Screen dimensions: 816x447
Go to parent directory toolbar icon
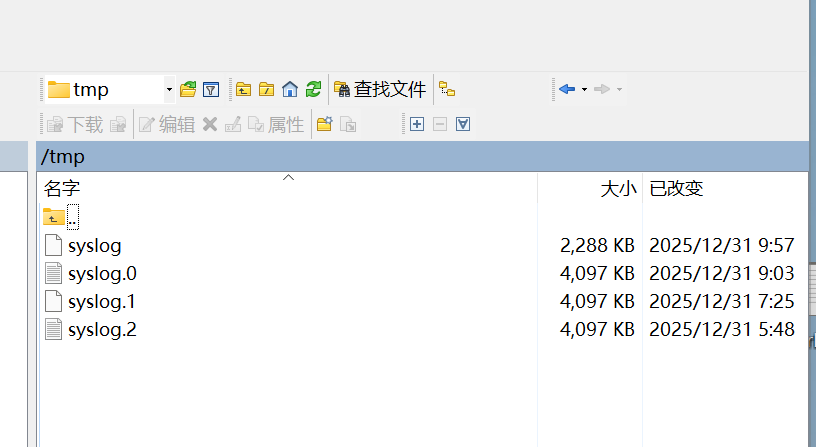(x=243, y=90)
